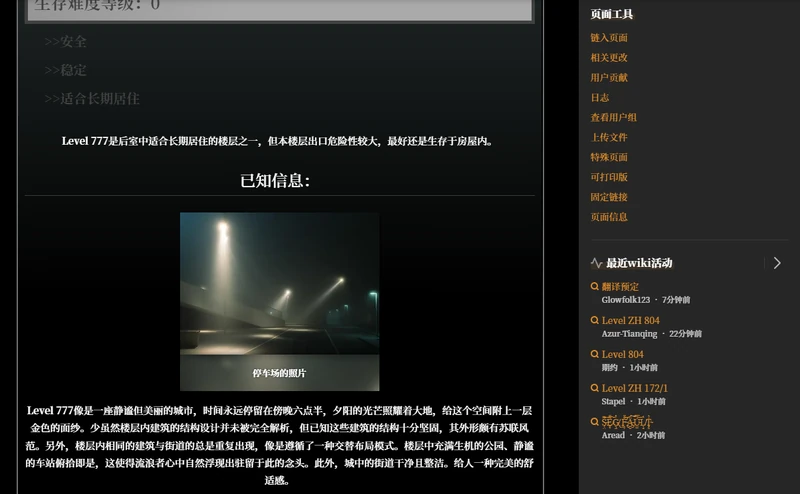This screenshot has width=800, height=494.
Task: Click the icon beside Level 804
Action: coord(594,354)
